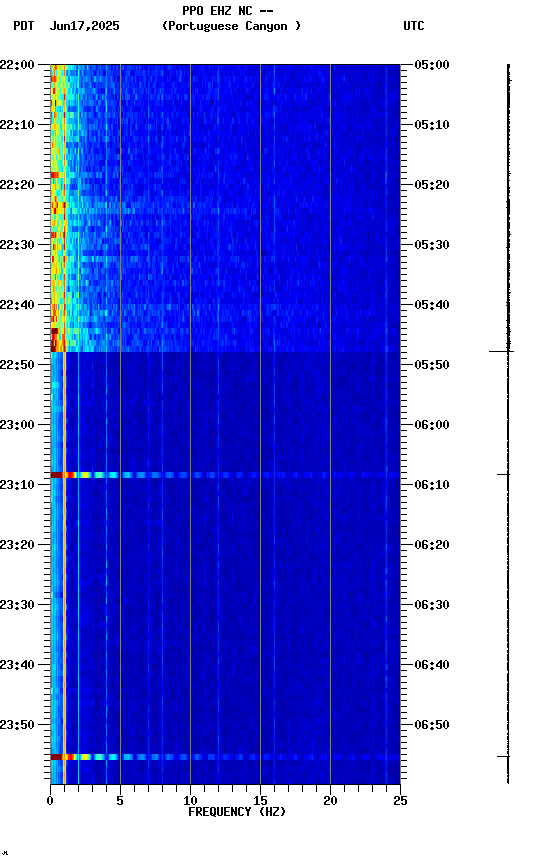Click the '(Portuguese Canyon )' station name

pos(231,26)
